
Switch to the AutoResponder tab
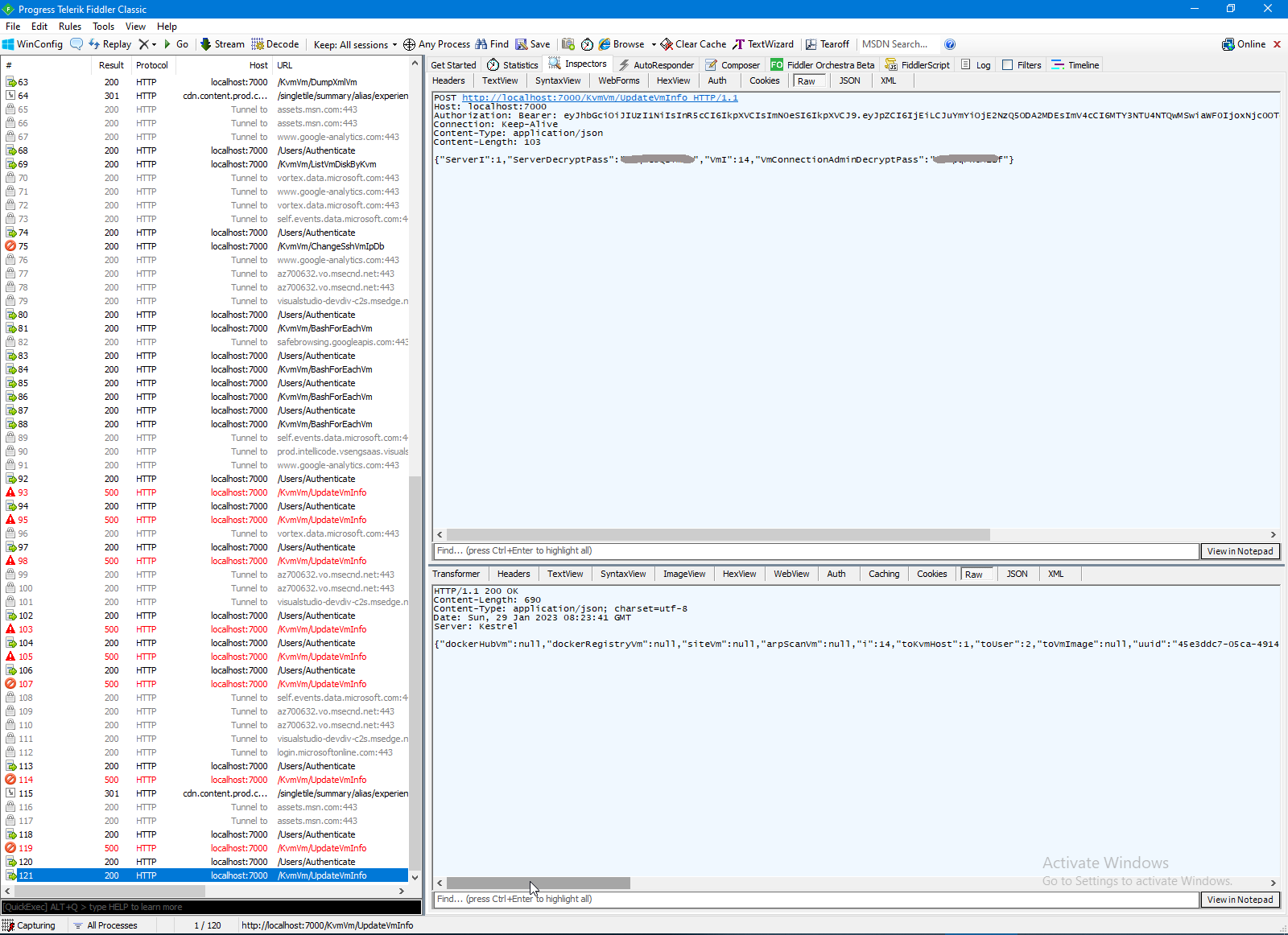[656, 65]
